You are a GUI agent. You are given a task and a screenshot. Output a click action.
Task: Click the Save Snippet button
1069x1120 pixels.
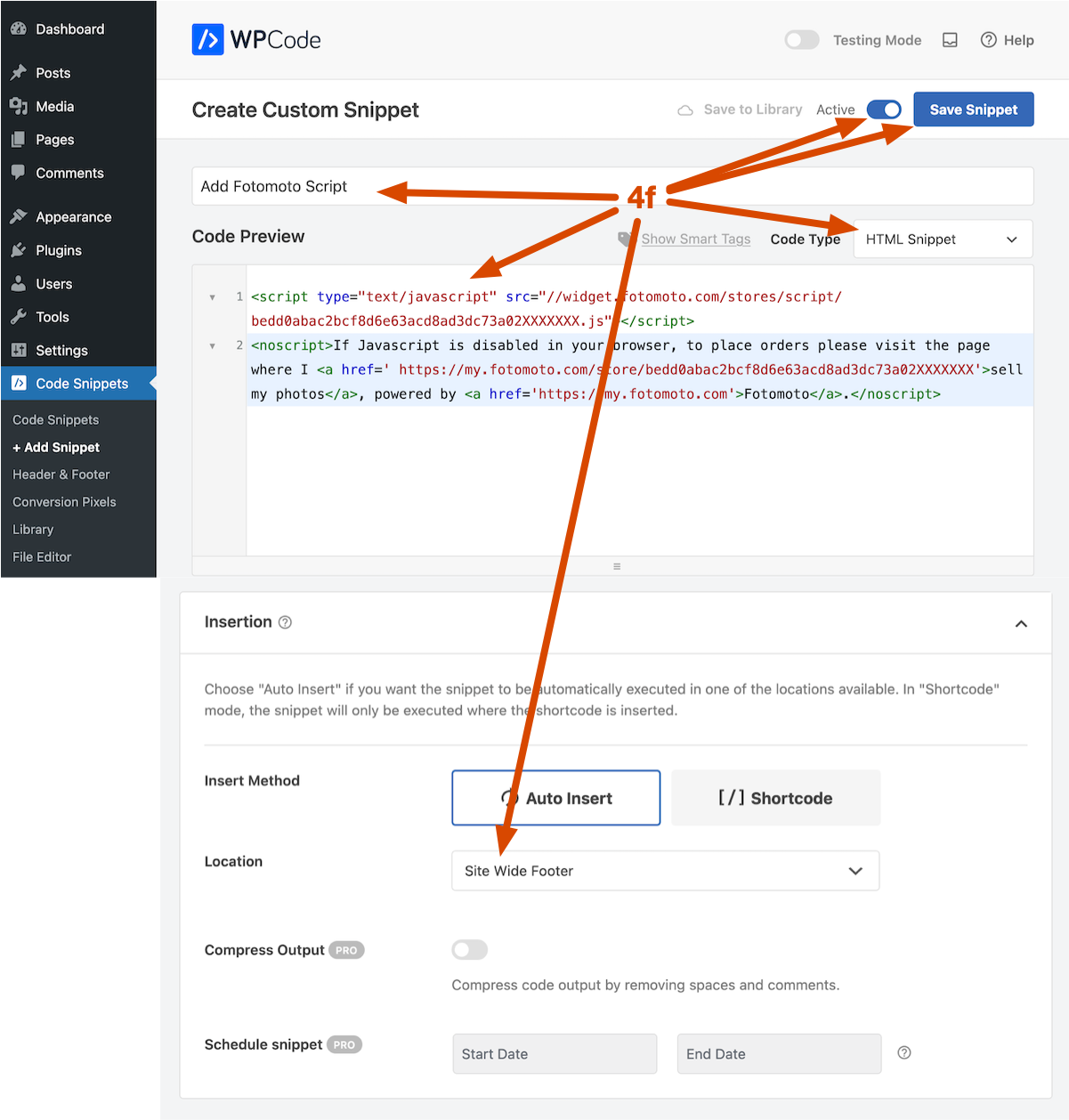point(974,110)
